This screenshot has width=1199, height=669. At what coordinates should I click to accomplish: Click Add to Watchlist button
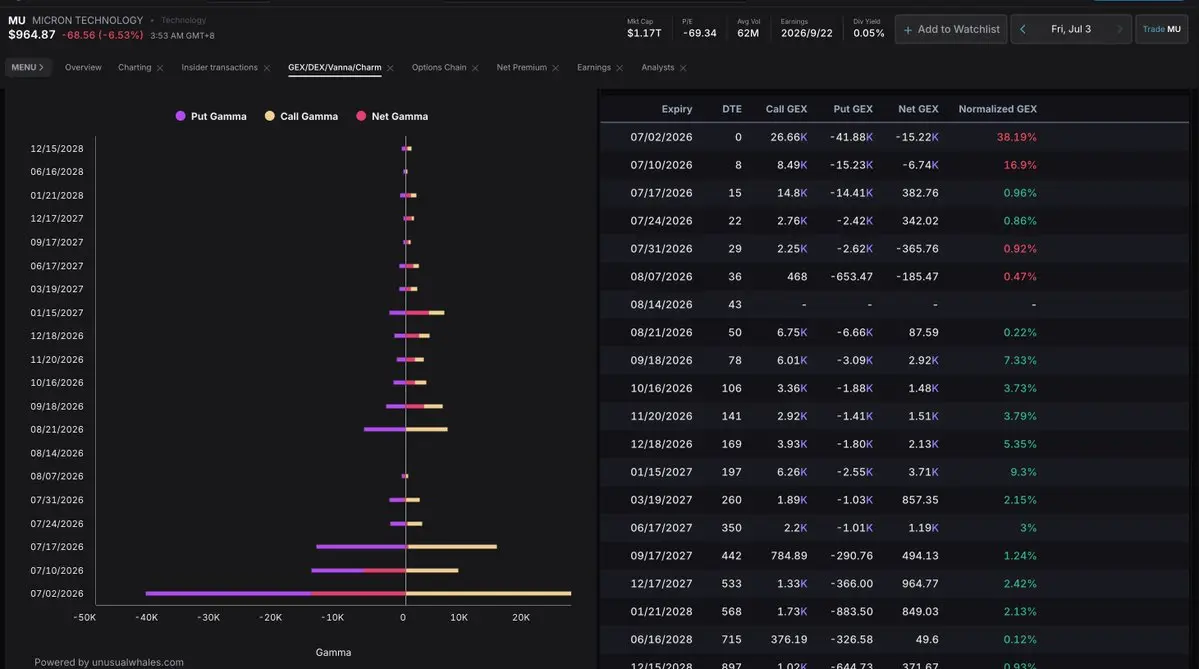pyautogui.click(x=950, y=29)
